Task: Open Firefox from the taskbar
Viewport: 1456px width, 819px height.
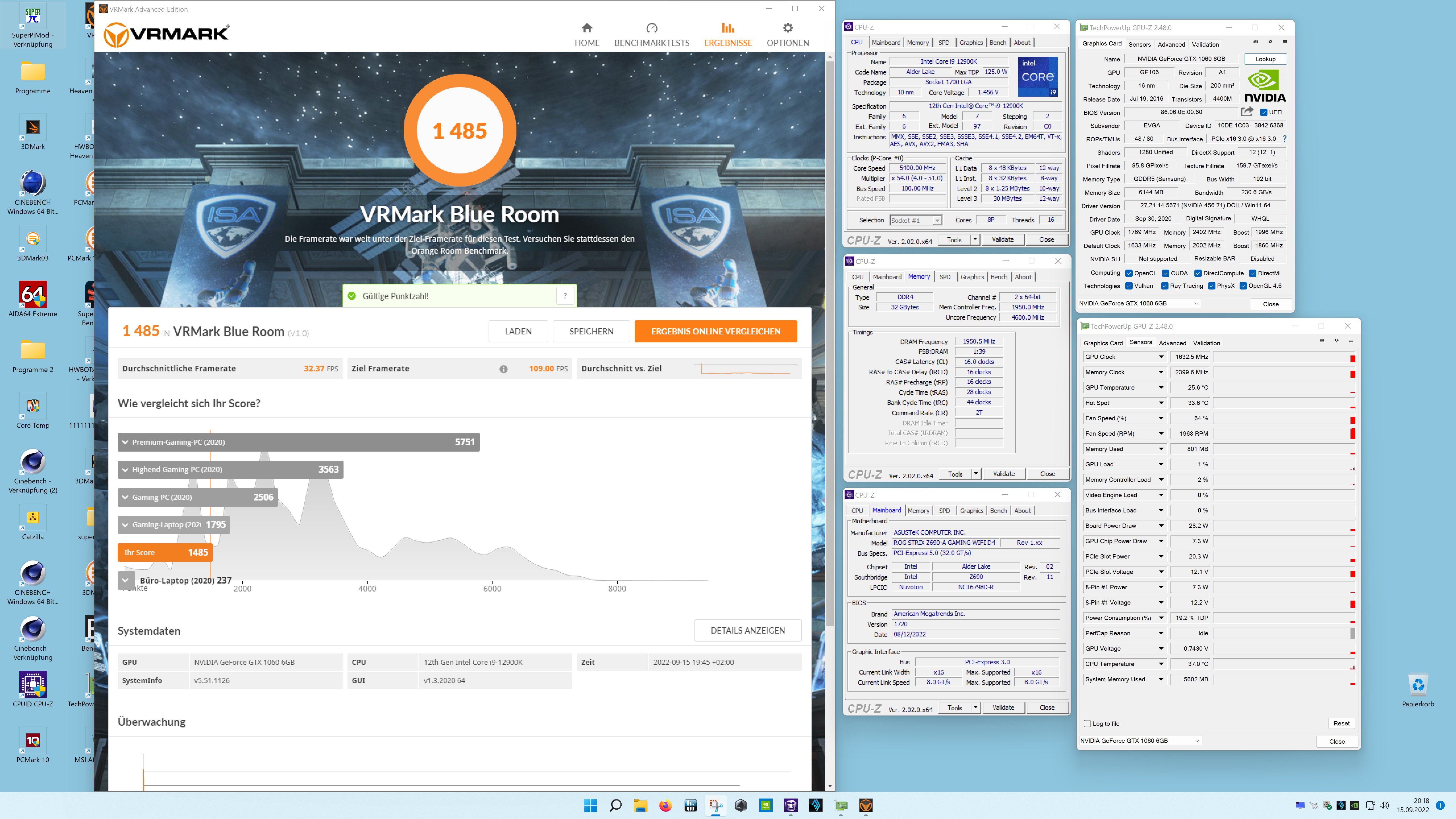Action: pyautogui.click(x=665, y=805)
